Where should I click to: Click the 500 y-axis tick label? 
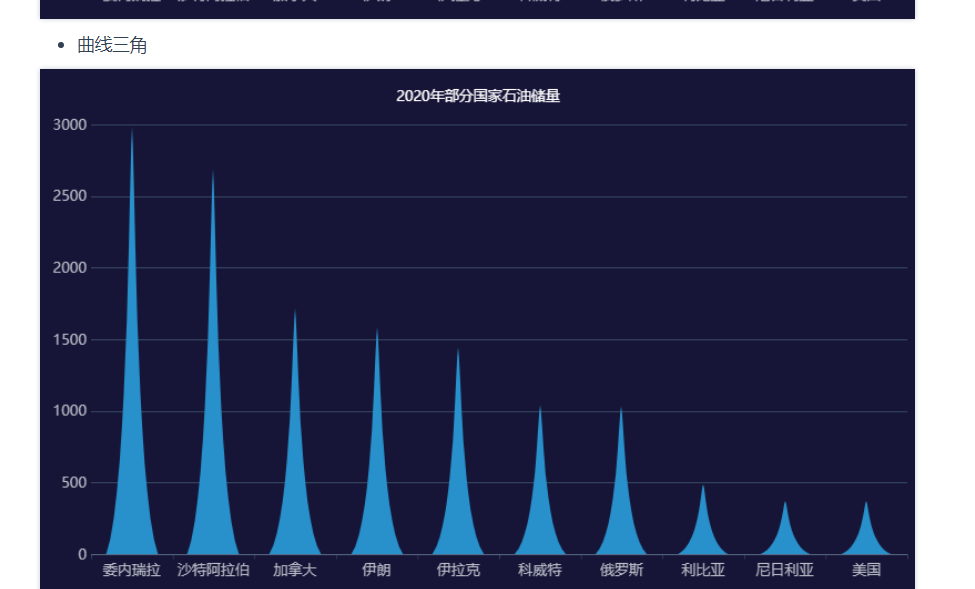[x=74, y=483]
